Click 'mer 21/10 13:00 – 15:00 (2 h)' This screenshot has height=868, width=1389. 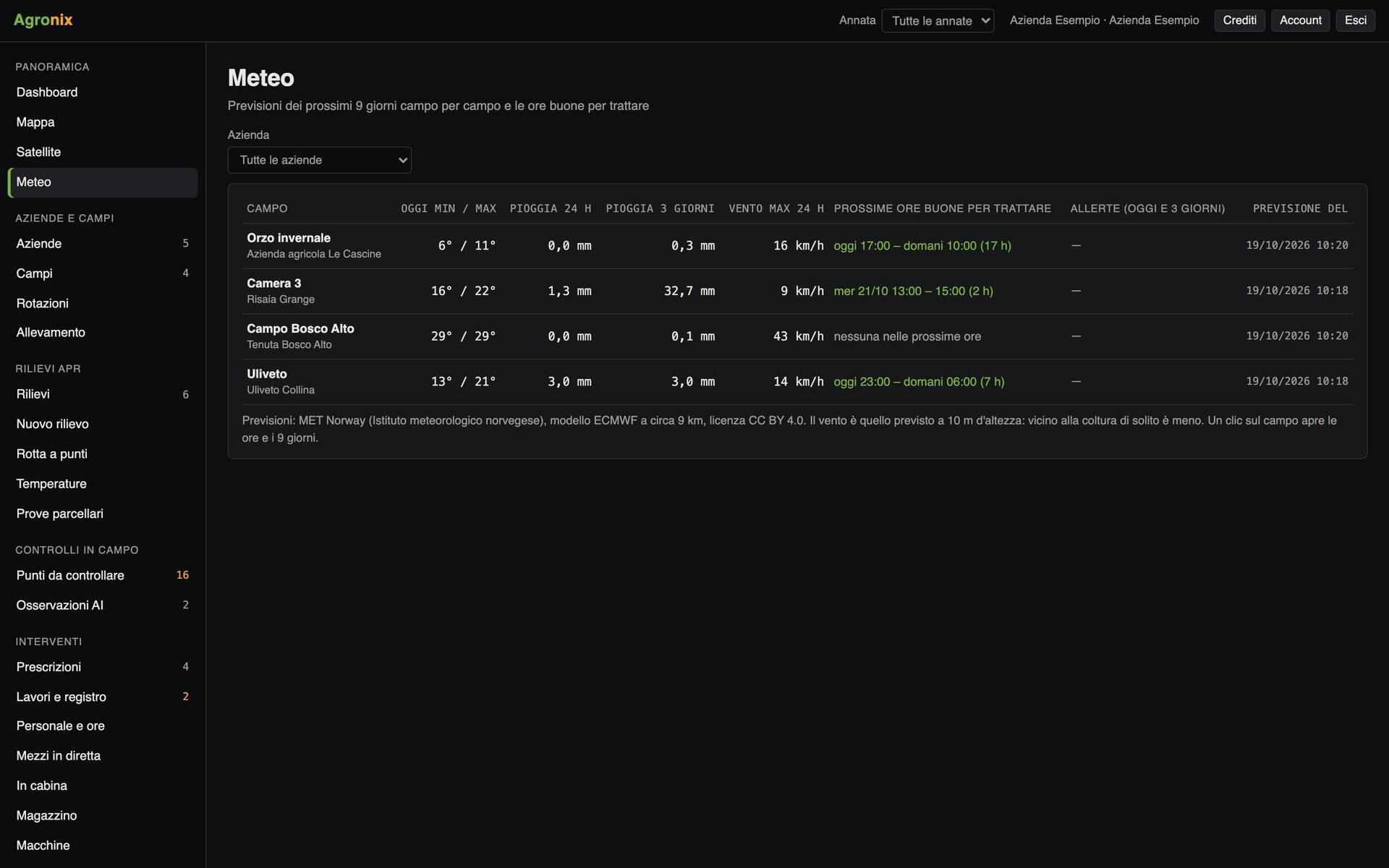913,292
